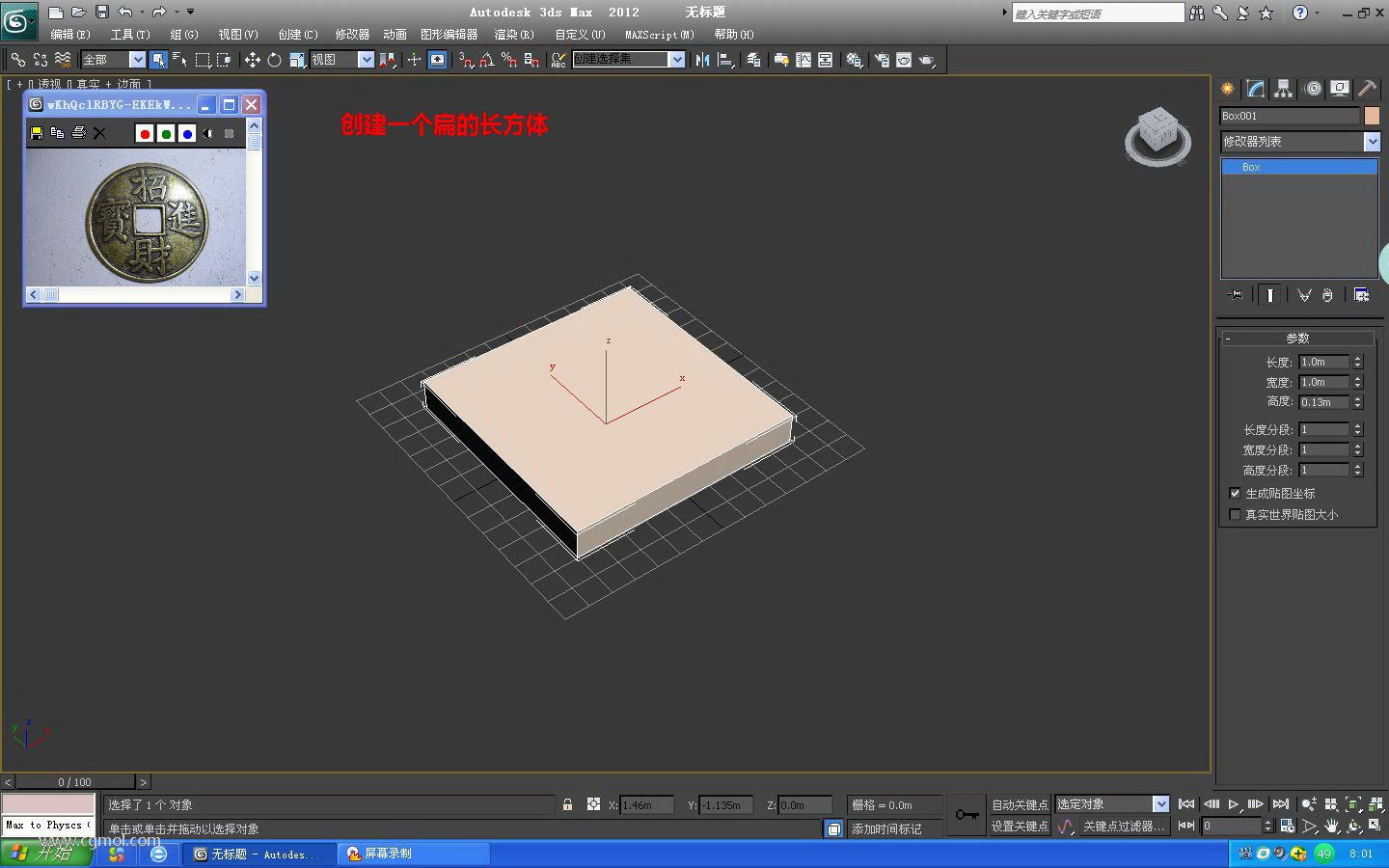
Task: Select the Move tool in main toolbar
Action: click(x=252, y=60)
